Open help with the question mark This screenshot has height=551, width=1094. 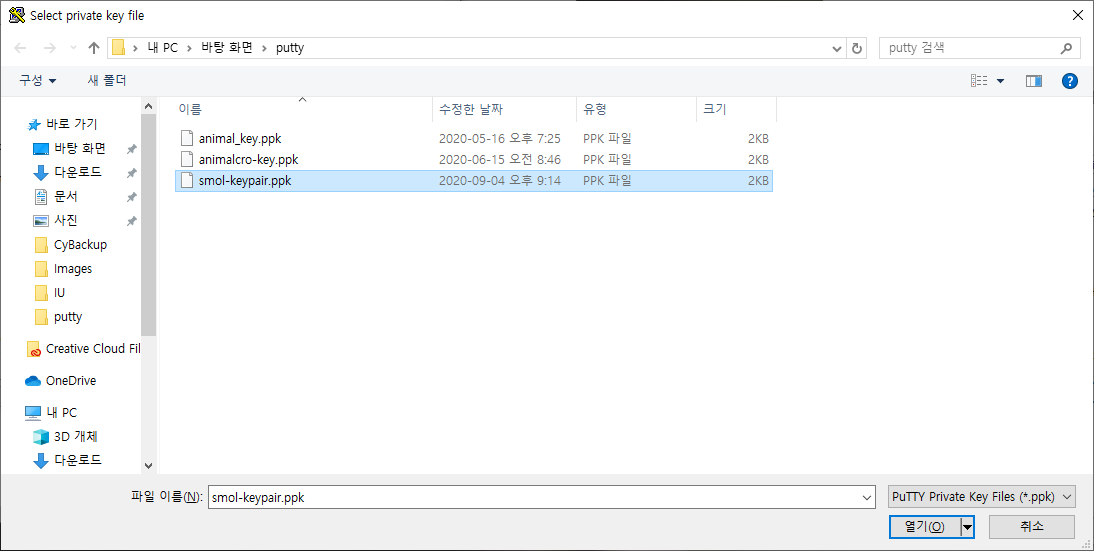1070,81
